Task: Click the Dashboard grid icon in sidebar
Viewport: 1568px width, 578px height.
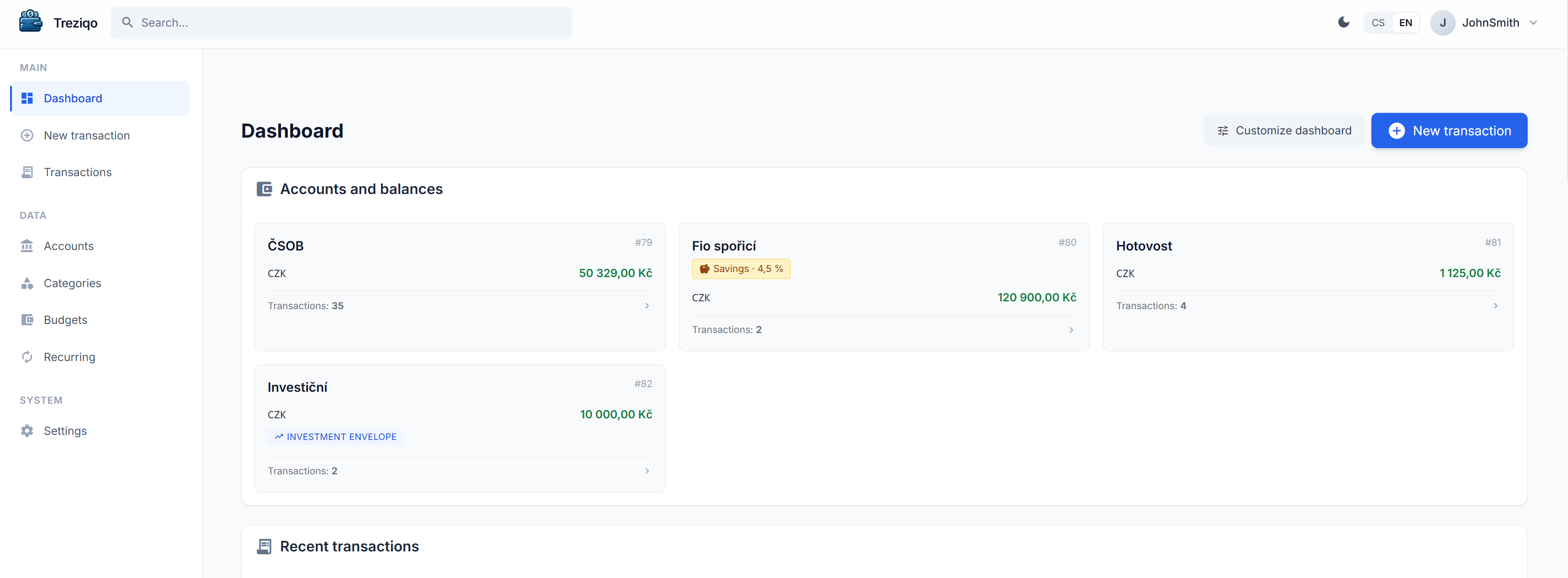Action: click(x=28, y=98)
